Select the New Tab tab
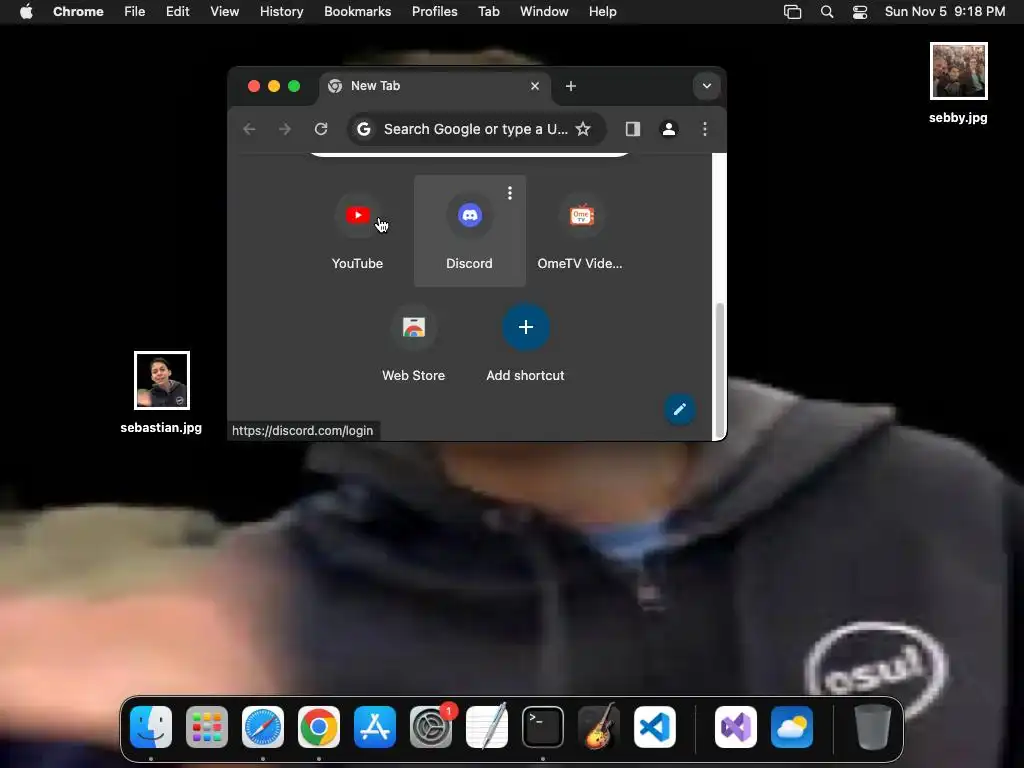The width and height of the screenshot is (1024, 768). coord(435,86)
